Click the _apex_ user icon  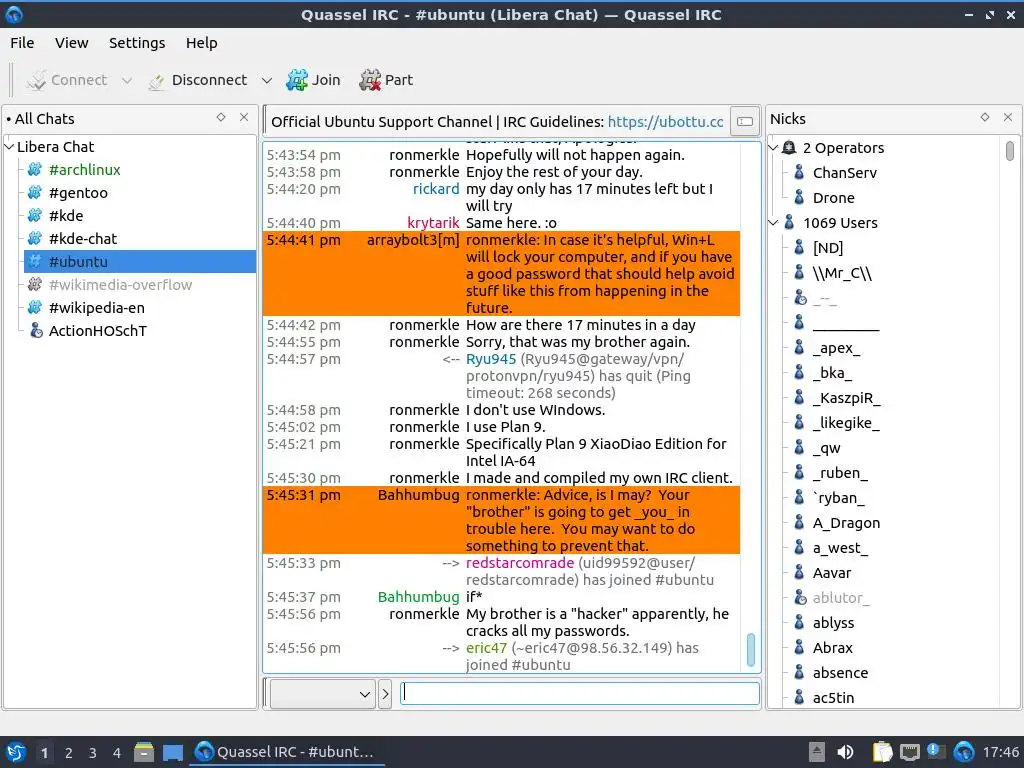tap(799, 347)
